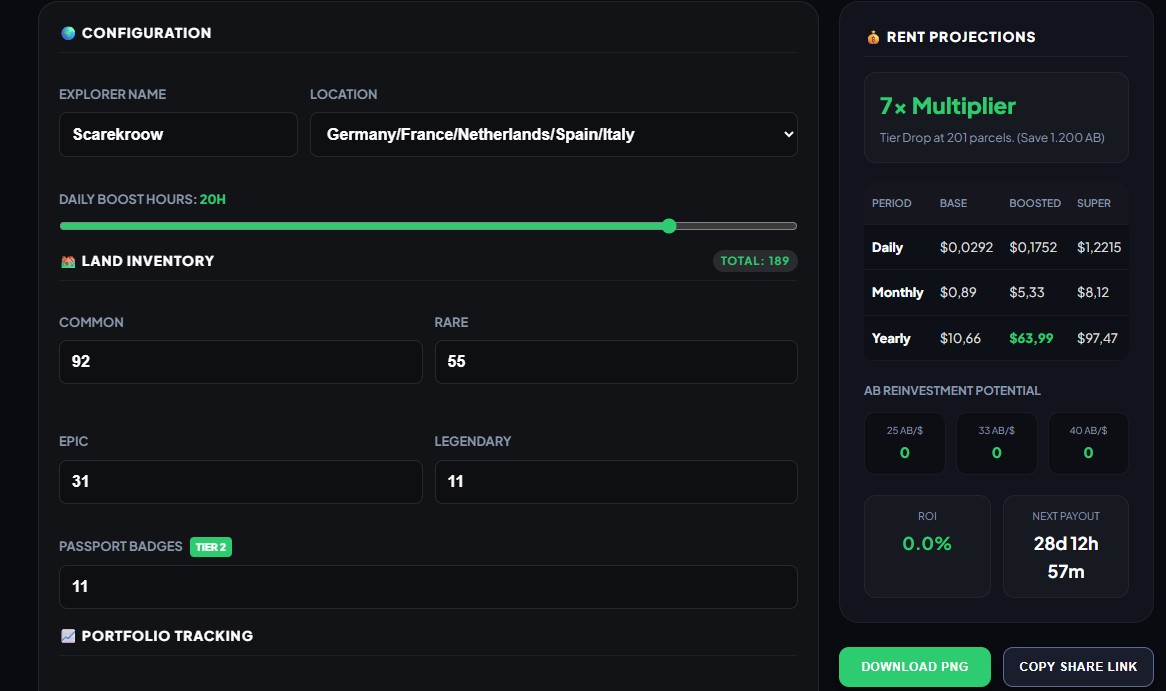Viewport: 1166px width, 691px height.
Task: Click the globe icon beside Configuration
Action: 68,33
